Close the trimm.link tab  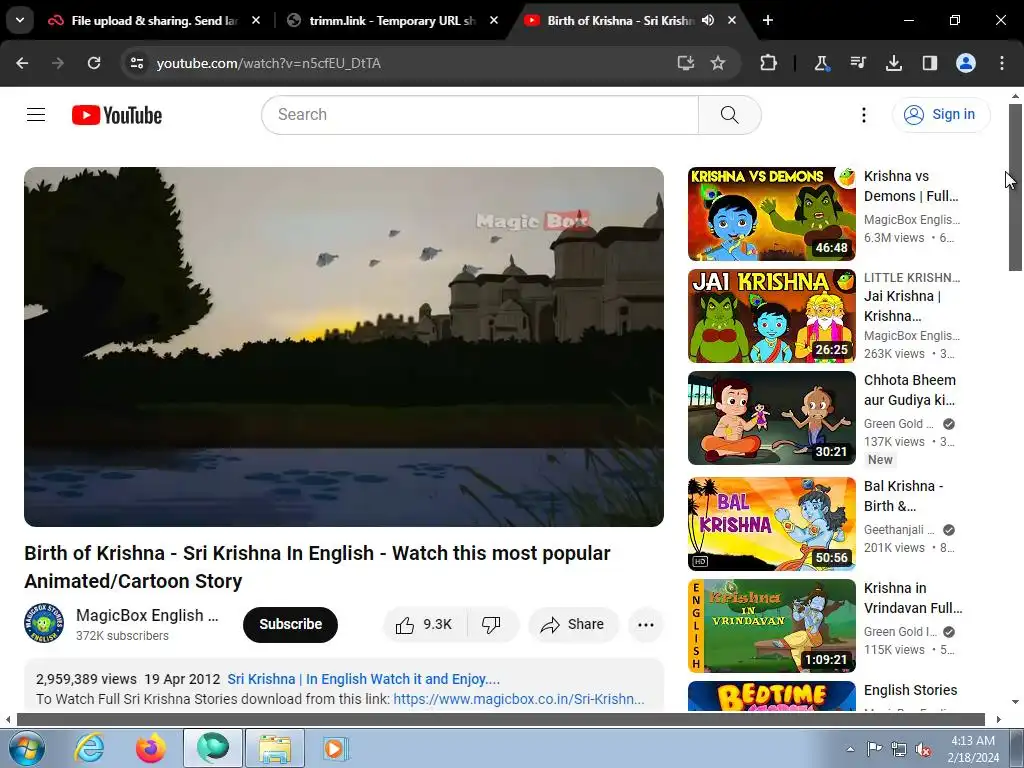494,20
